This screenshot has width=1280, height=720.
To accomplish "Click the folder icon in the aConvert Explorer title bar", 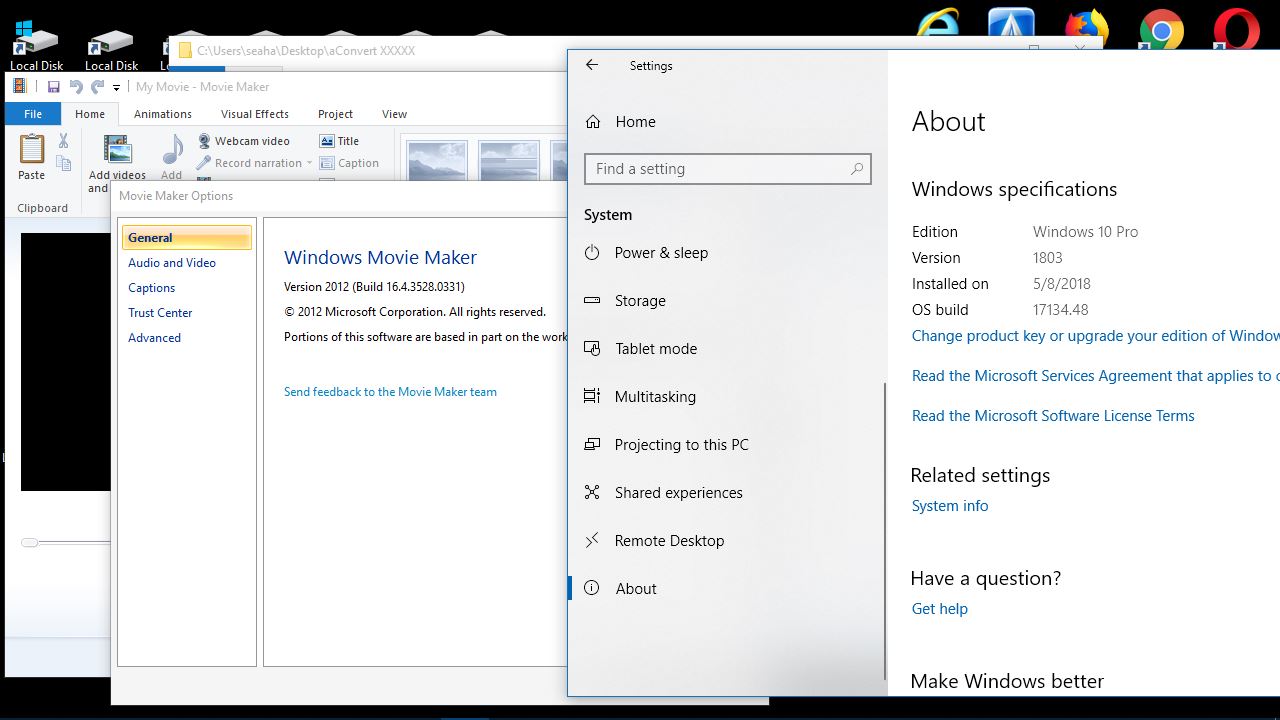I will 185,51.
